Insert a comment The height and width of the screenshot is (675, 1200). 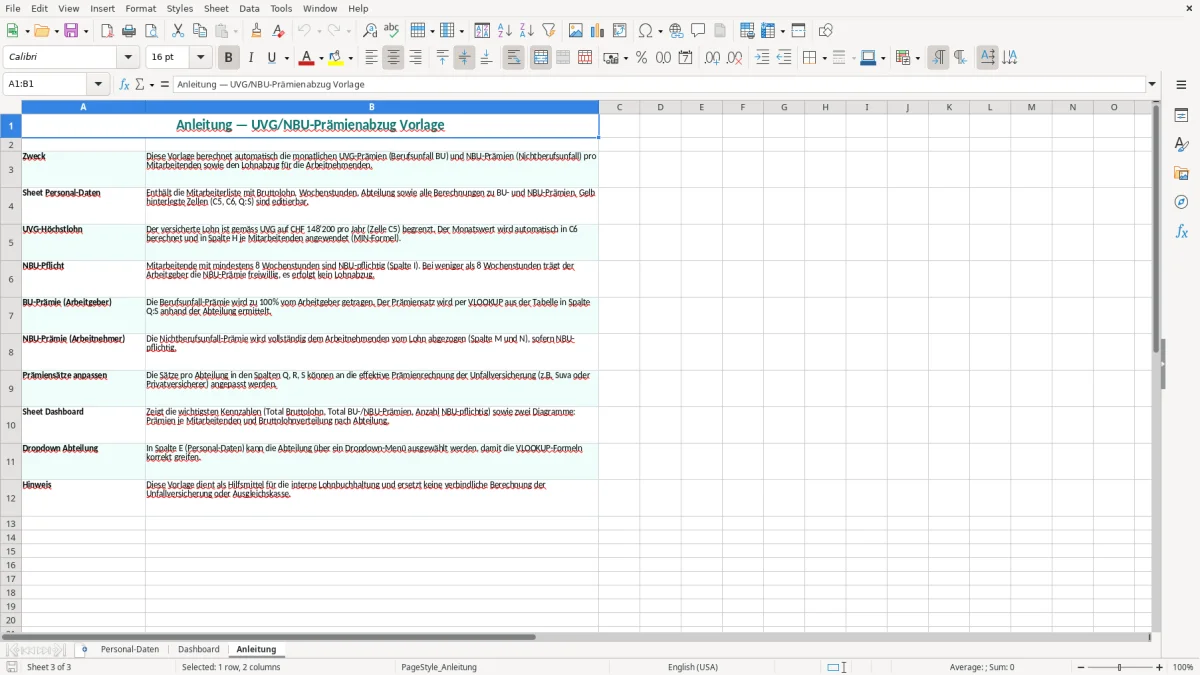point(698,31)
